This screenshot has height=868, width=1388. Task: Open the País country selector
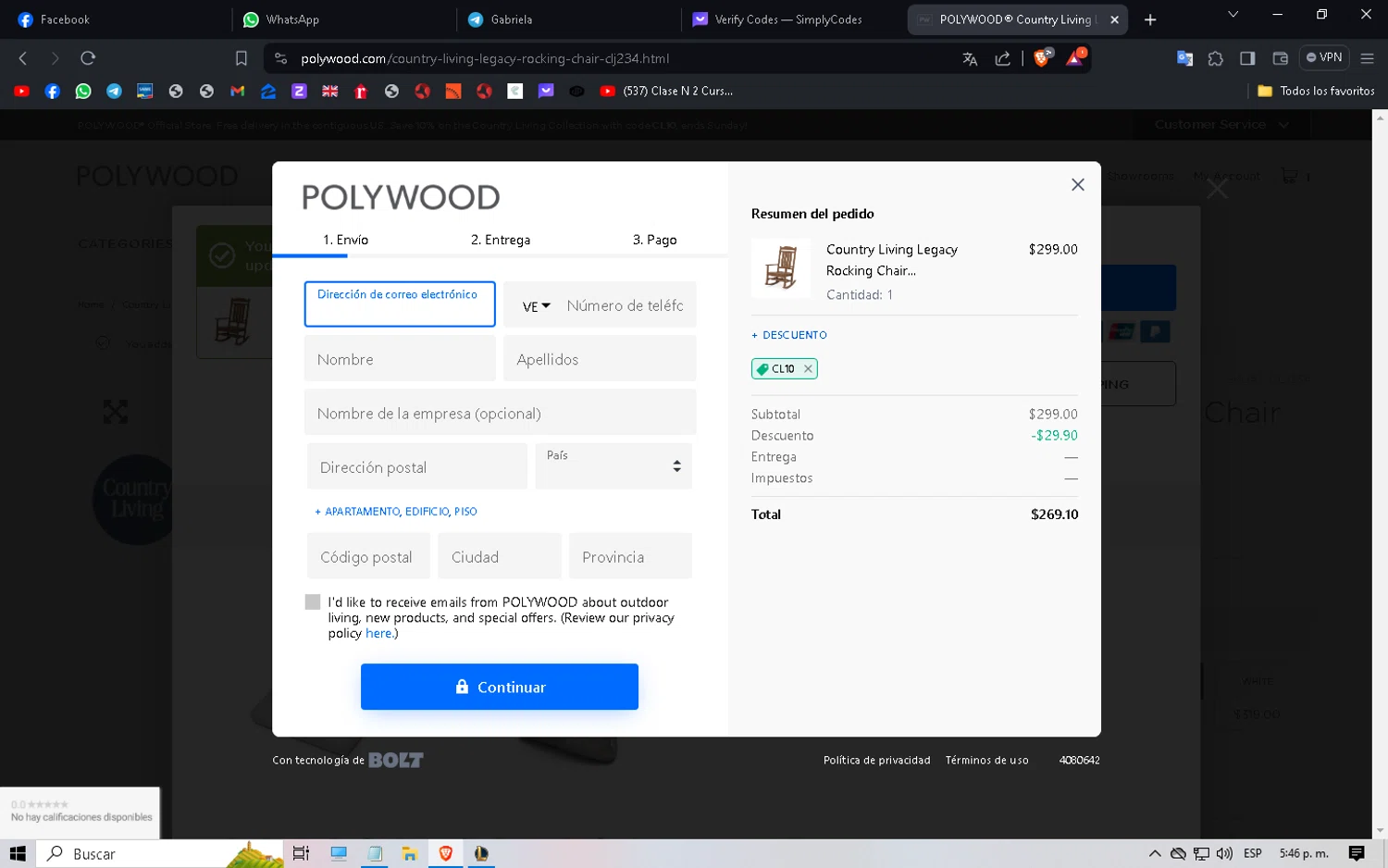[x=613, y=465]
